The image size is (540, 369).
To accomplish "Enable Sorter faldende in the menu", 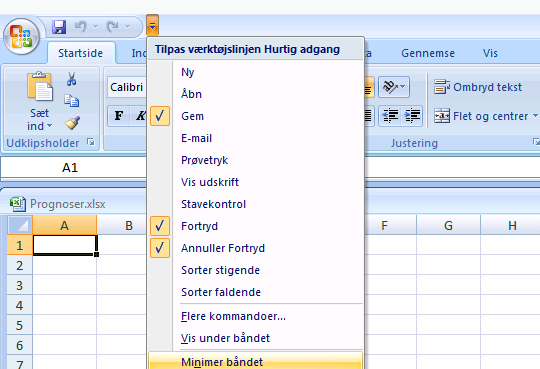I will [256, 292].
